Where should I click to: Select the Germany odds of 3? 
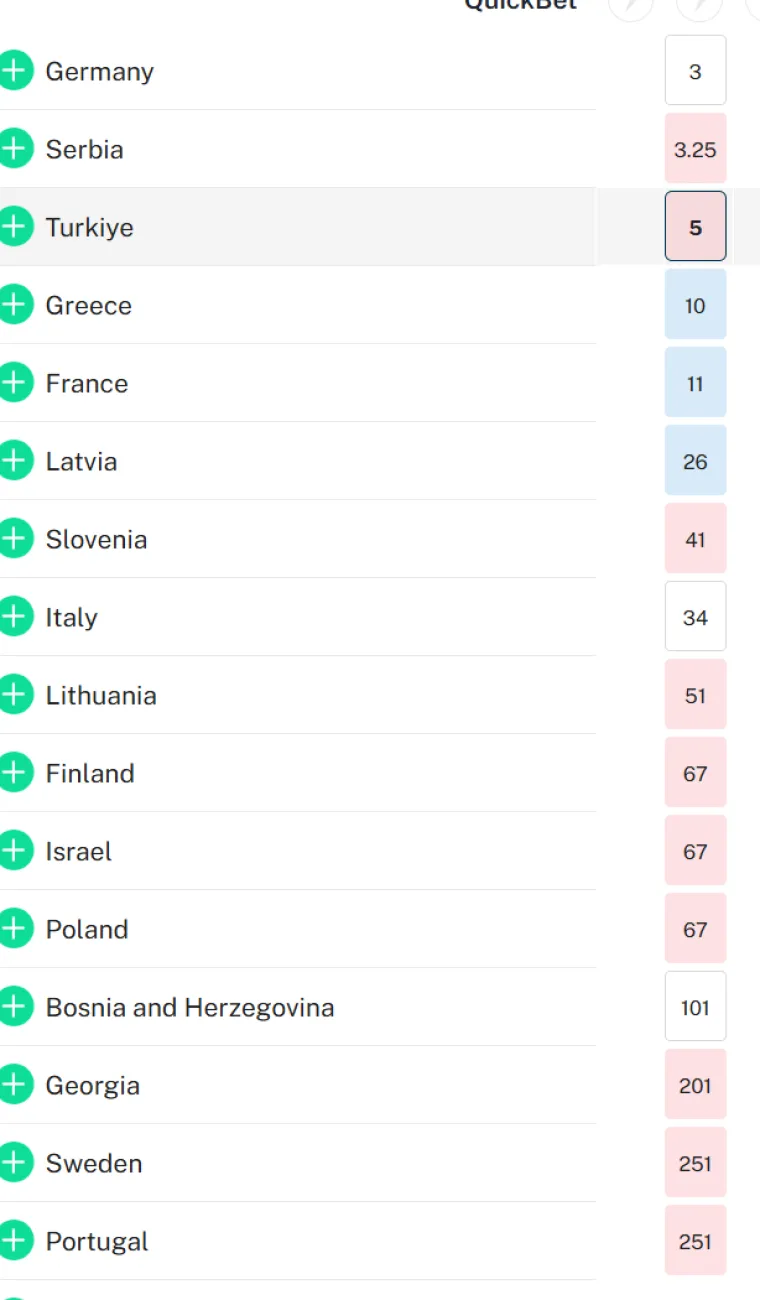[695, 70]
